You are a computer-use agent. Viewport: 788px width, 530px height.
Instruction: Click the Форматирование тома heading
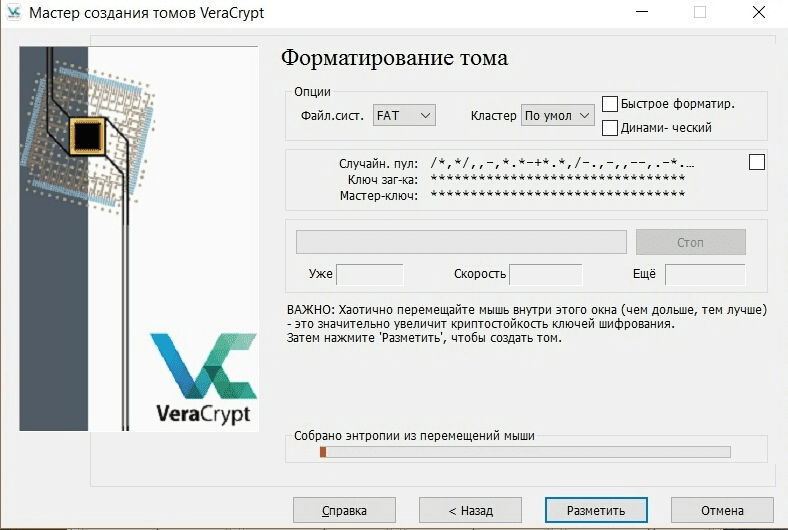coord(395,58)
